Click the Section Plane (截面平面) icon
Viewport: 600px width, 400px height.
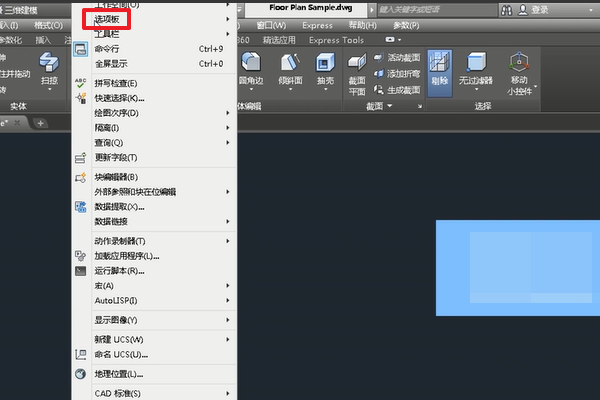[x=357, y=62]
